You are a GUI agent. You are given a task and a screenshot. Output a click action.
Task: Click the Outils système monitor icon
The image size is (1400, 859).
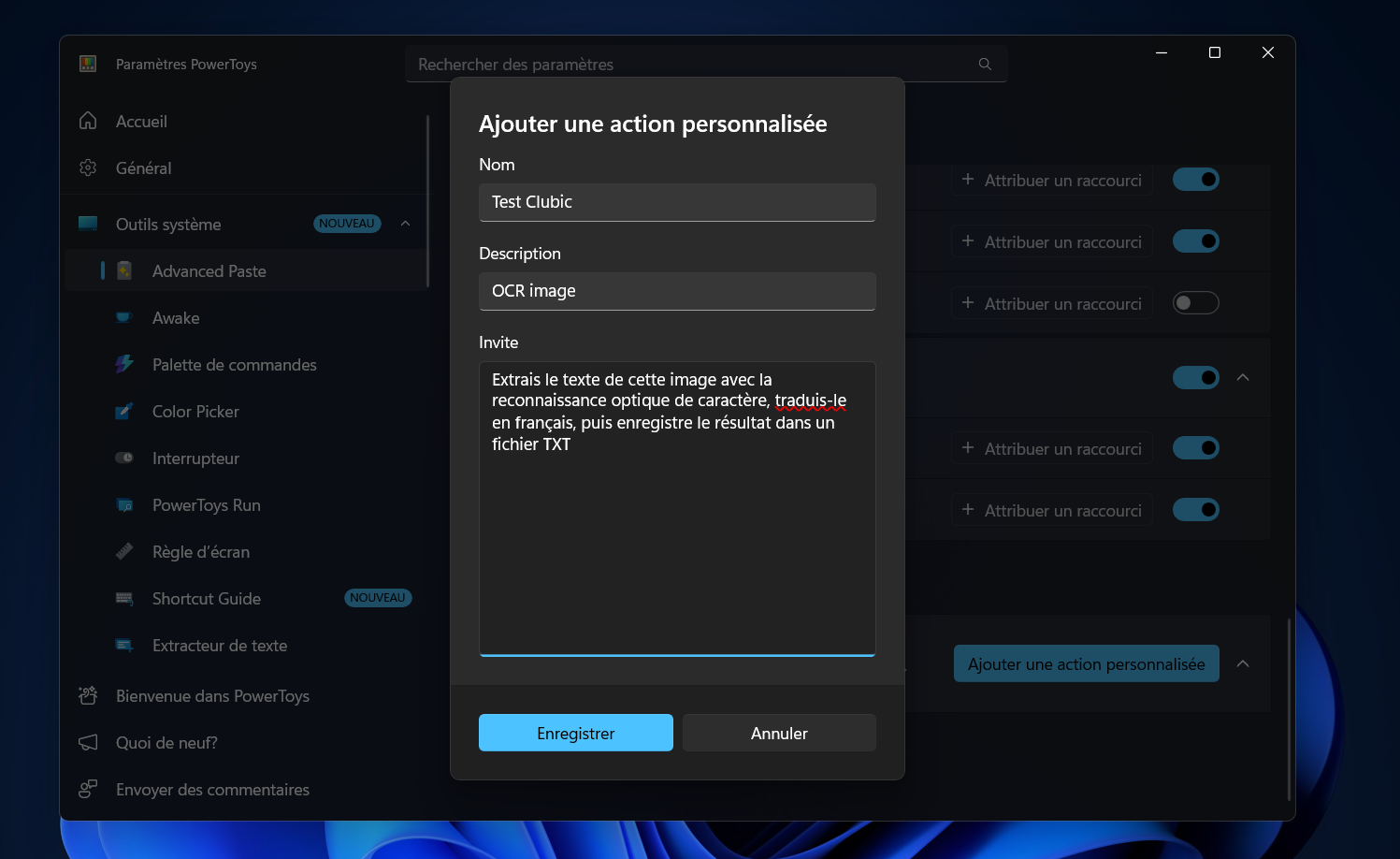88,224
